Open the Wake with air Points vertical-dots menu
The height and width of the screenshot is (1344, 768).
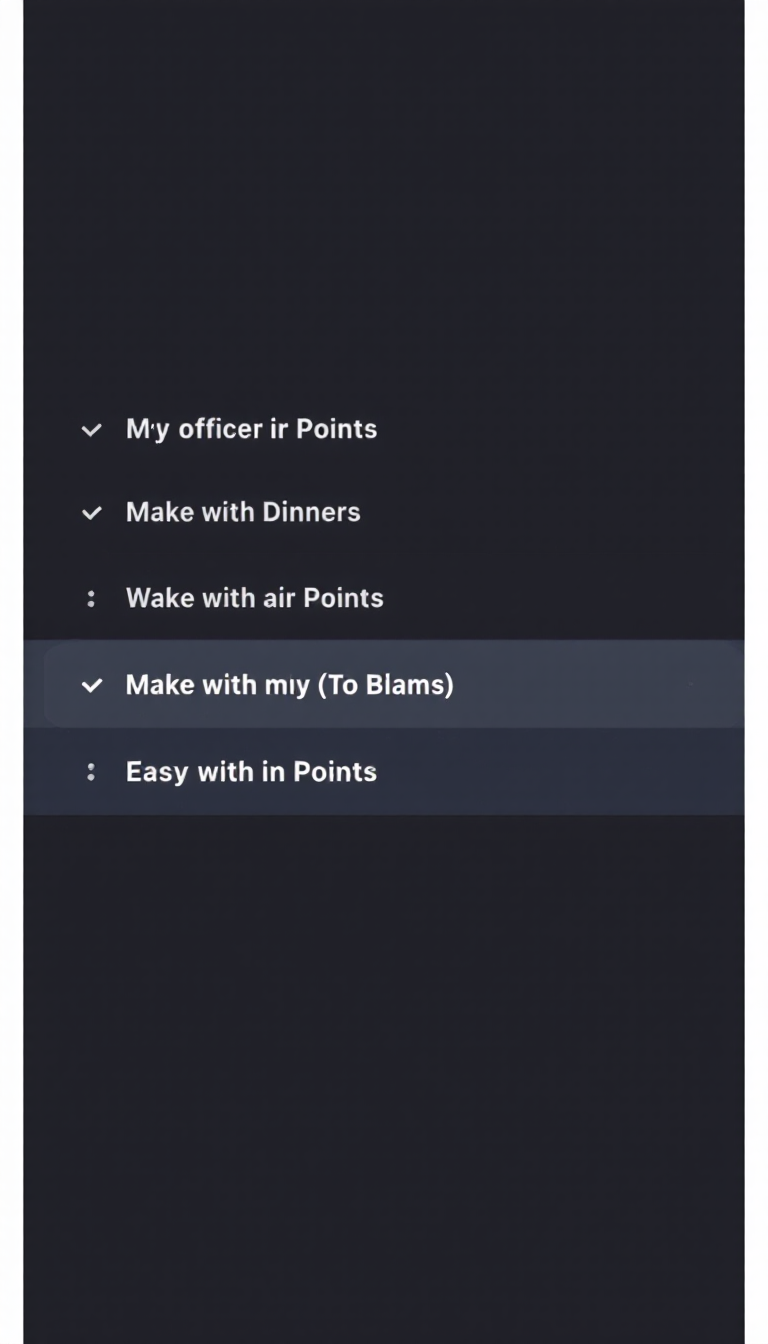[x=91, y=598]
